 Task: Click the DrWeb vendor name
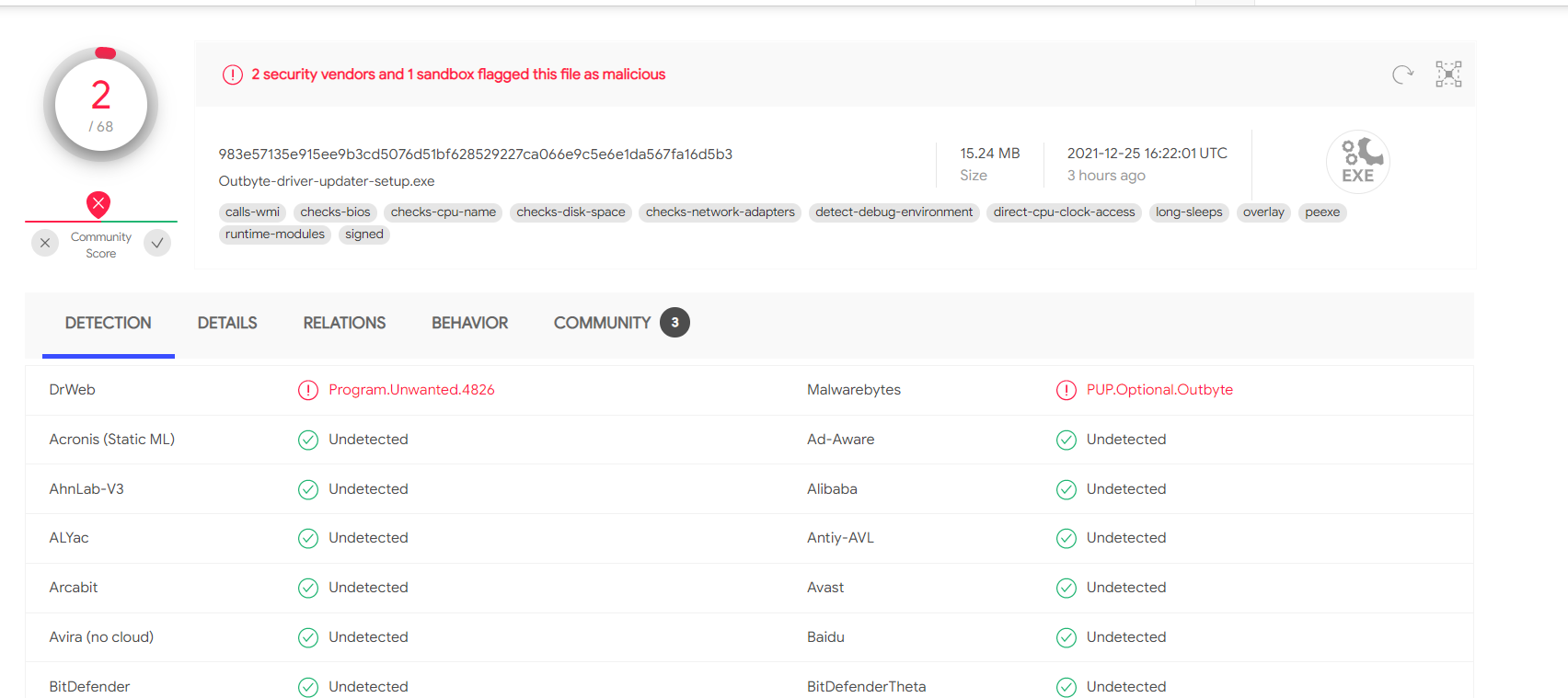(73, 390)
